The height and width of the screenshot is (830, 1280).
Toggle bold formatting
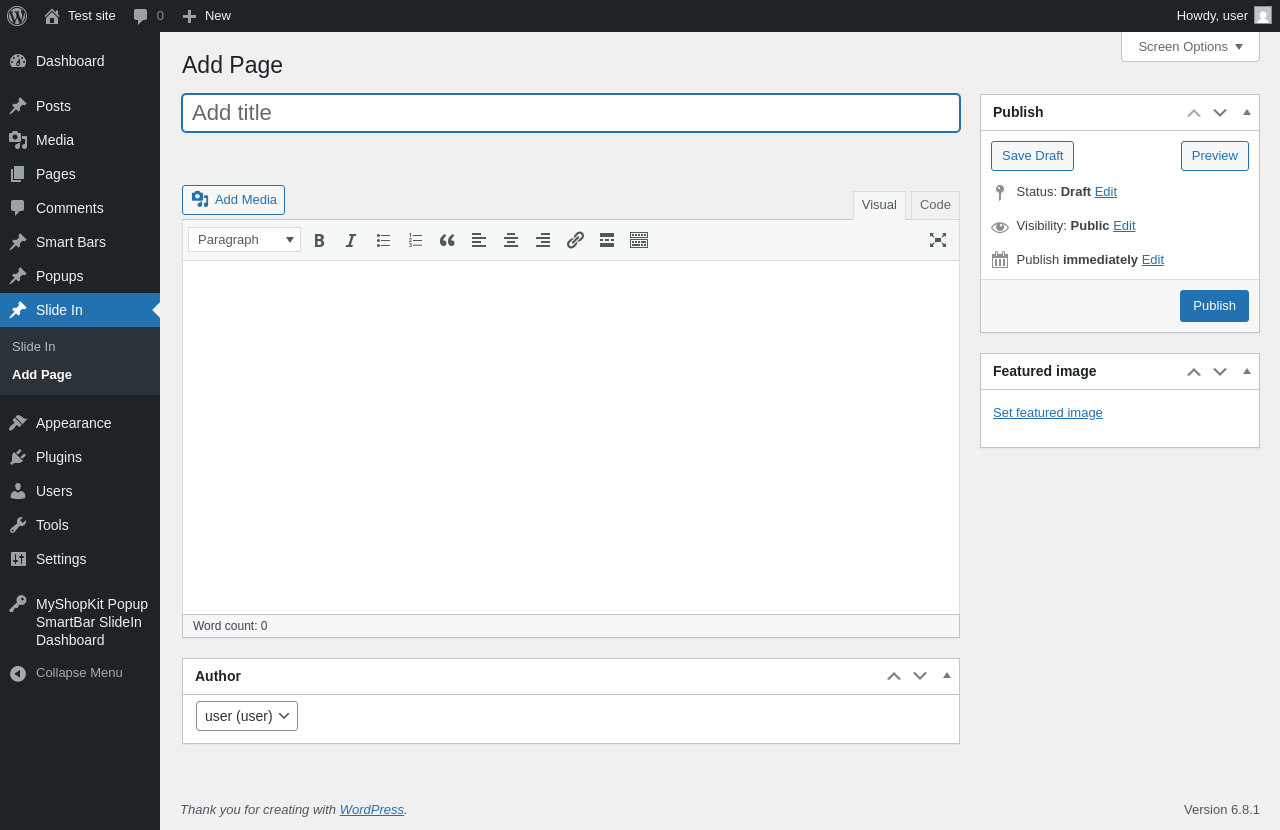click(319, 240)
